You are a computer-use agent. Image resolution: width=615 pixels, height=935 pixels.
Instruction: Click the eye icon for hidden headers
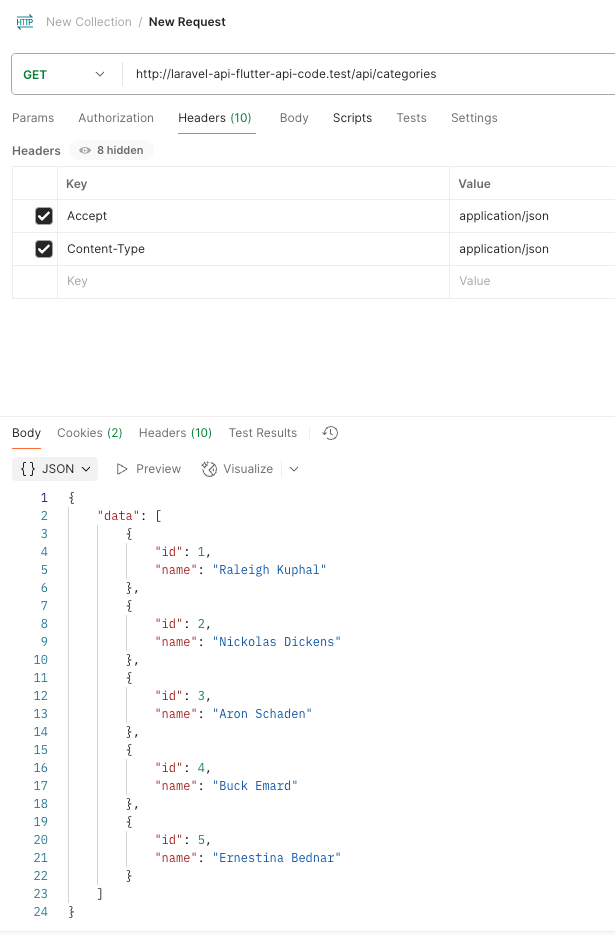(x=85, y=151)
